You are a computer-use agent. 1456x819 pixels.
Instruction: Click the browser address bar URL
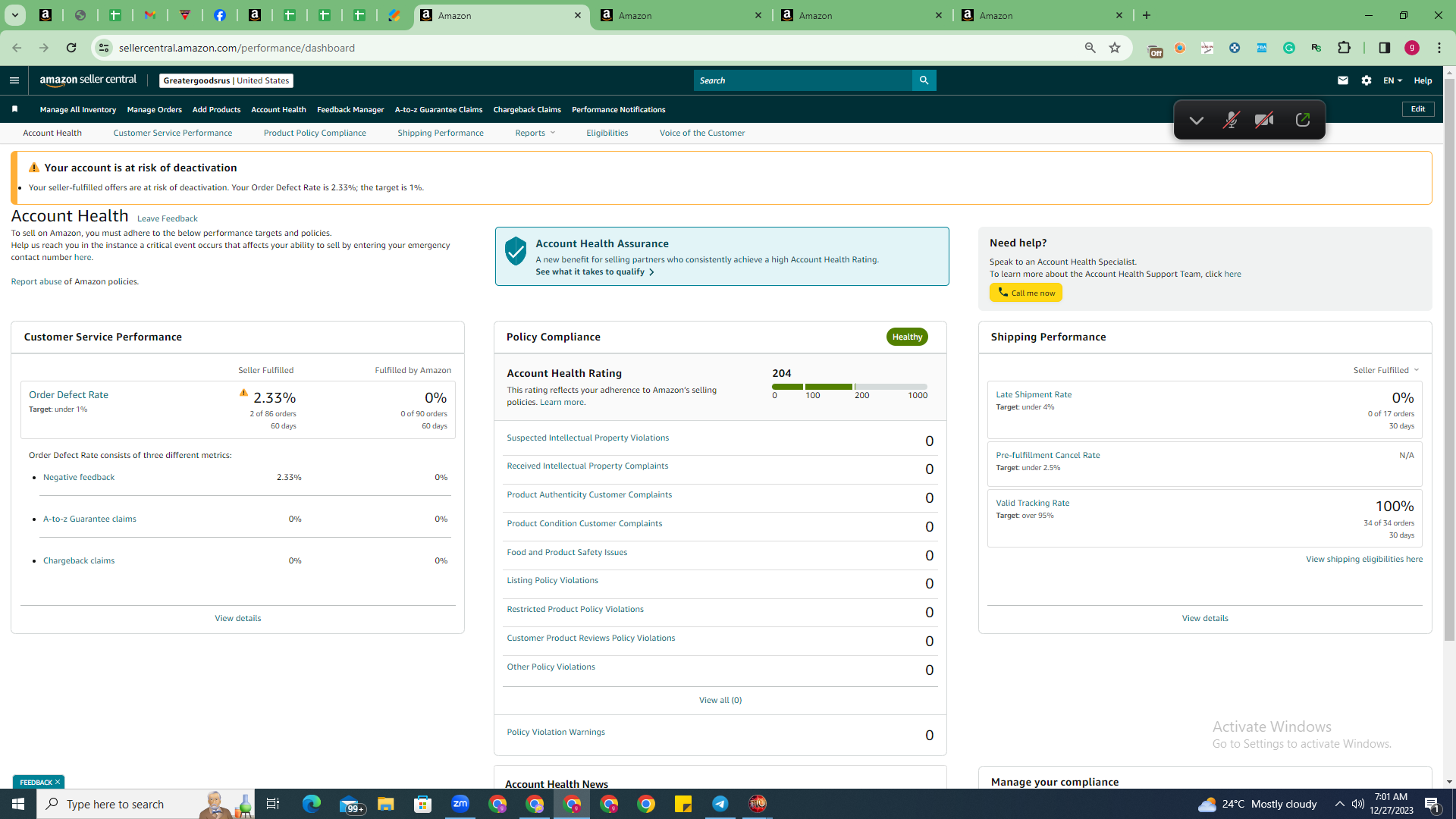point(237,48)
